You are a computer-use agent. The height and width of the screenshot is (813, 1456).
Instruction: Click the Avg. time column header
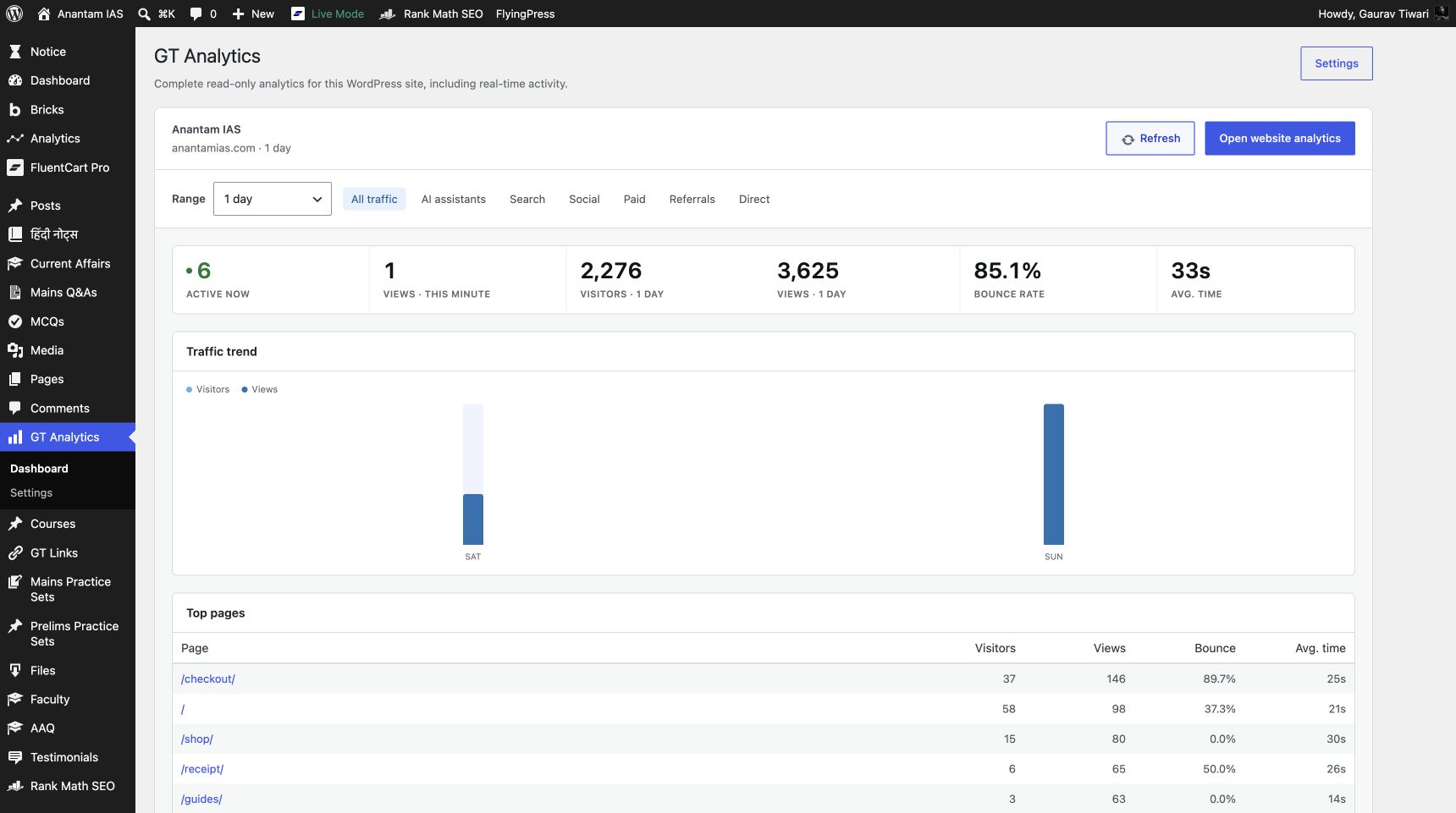tap(1321, 648)
